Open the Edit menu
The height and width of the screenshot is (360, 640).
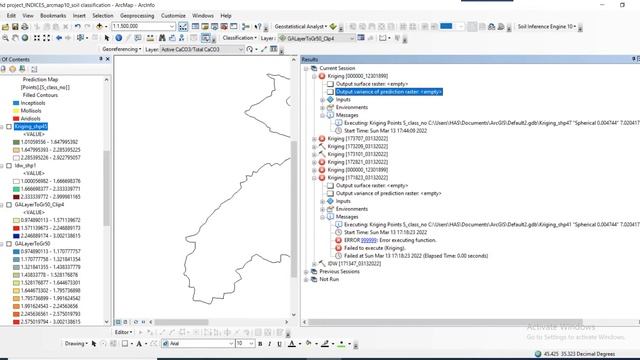pos(11,16)
